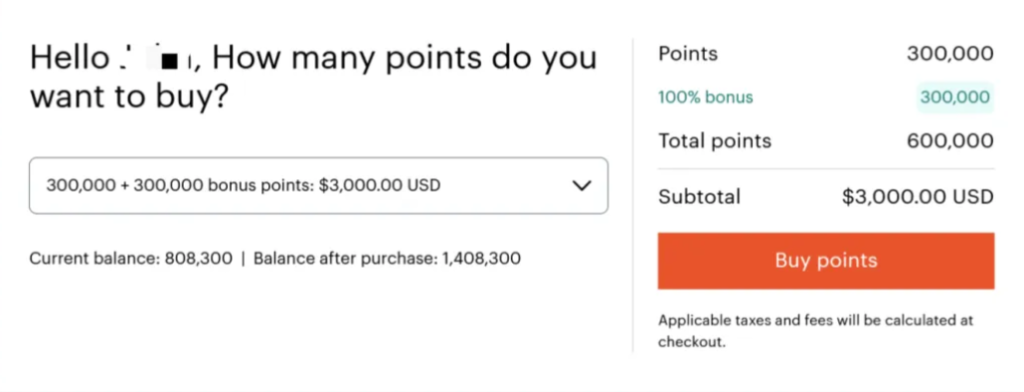Screen dimensions: 1024x392
Task: Click the 'want to buy?' heading line
Action: click(129, 97)
